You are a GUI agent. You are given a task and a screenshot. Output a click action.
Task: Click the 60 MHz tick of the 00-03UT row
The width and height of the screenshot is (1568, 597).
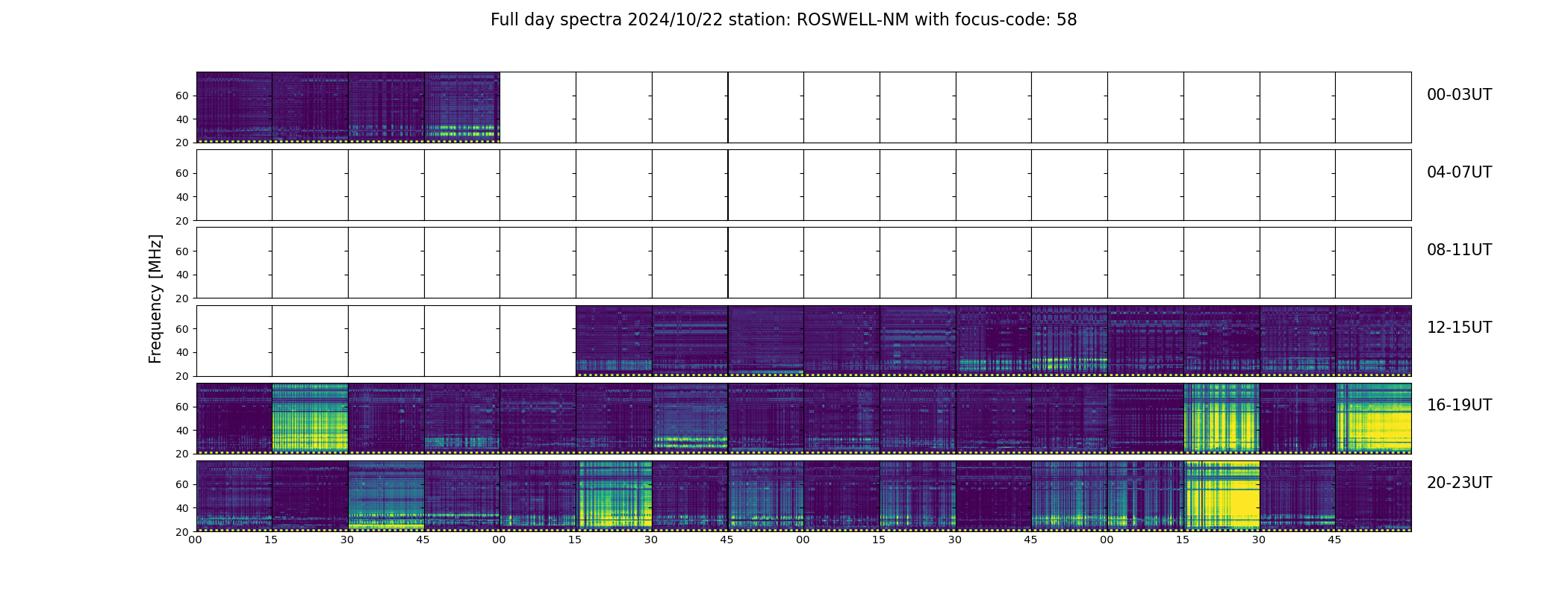pyautogui.click(x=182, y=96)
